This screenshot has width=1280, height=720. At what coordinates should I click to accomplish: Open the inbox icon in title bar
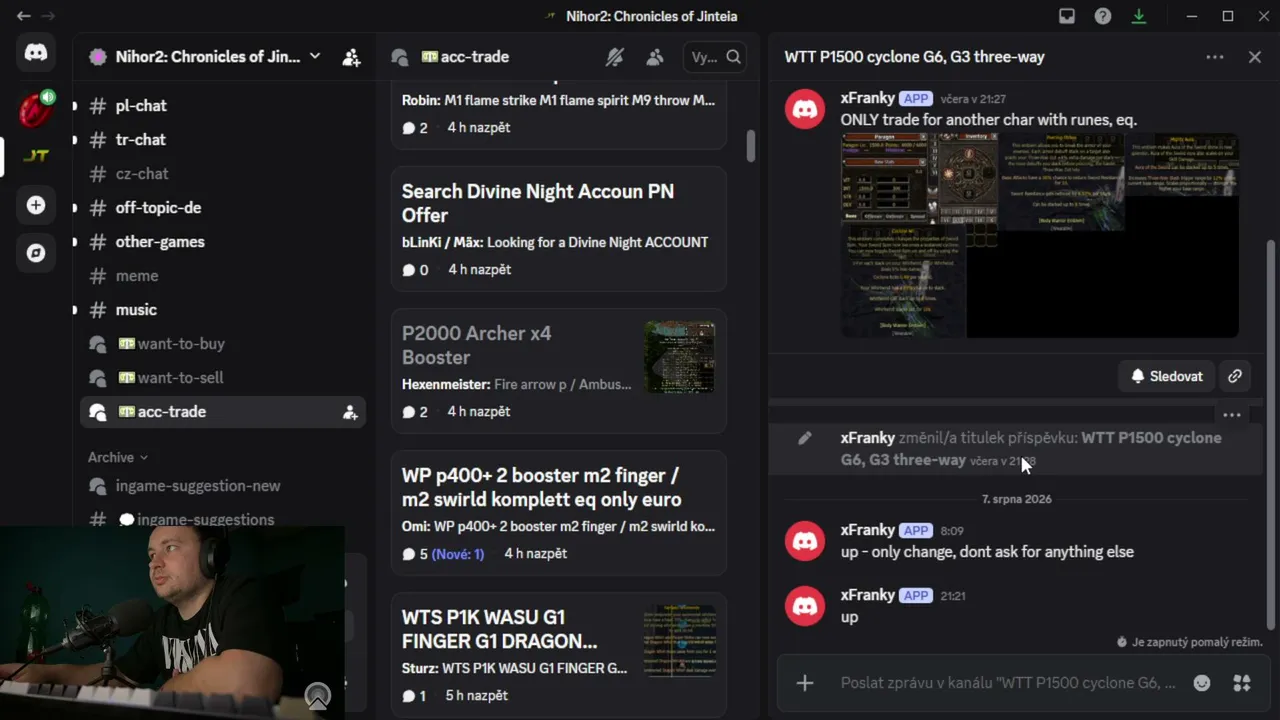click(1067, 16)
